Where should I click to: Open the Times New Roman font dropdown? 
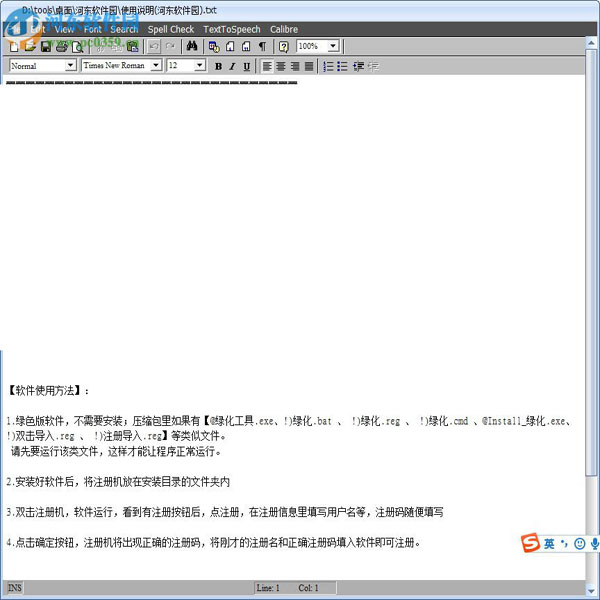click(x=156, y=65)
